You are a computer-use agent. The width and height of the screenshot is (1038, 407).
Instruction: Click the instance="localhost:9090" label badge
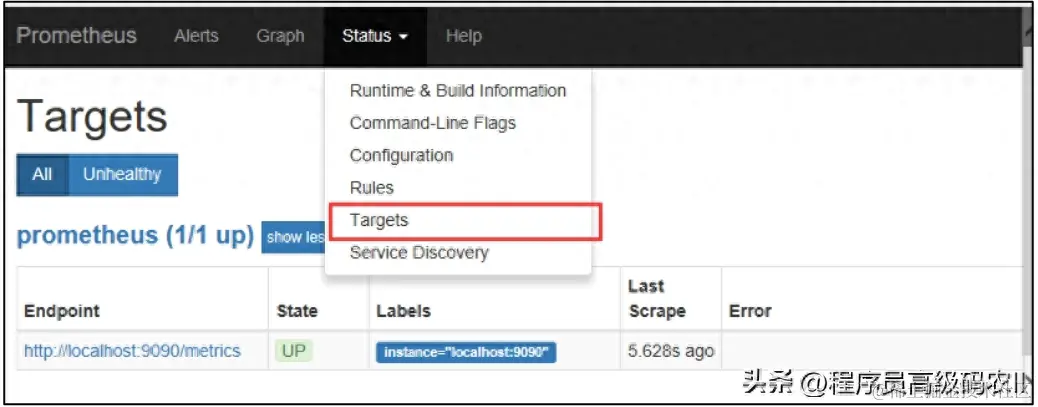(466, 353)
